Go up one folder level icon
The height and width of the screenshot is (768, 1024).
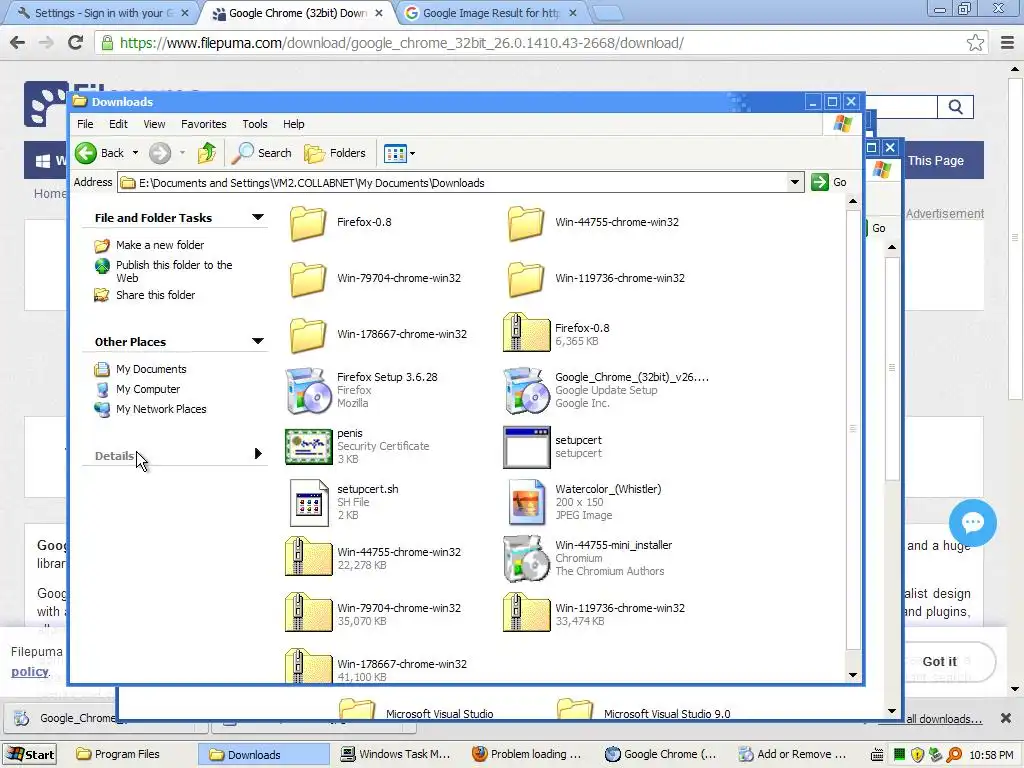207,153
